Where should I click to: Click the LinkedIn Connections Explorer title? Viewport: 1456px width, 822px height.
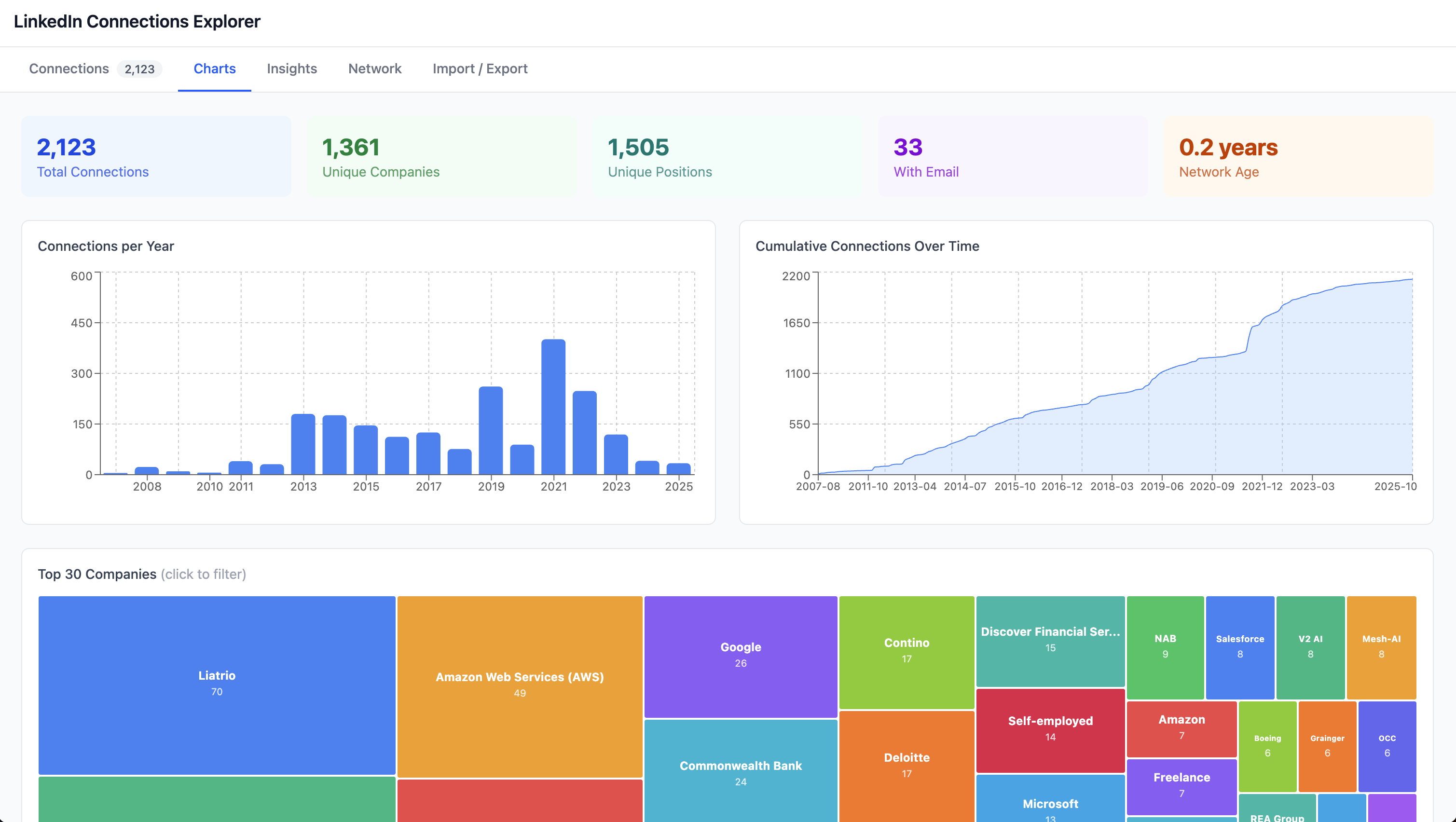point(137,22)
